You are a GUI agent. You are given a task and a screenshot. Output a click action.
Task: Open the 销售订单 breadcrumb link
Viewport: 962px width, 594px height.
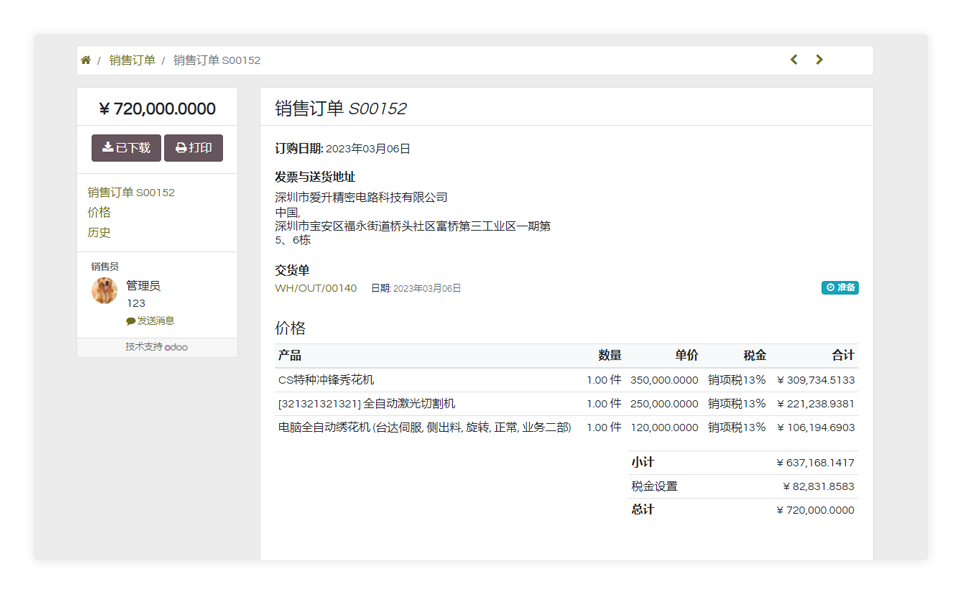[x=132, y=60]
